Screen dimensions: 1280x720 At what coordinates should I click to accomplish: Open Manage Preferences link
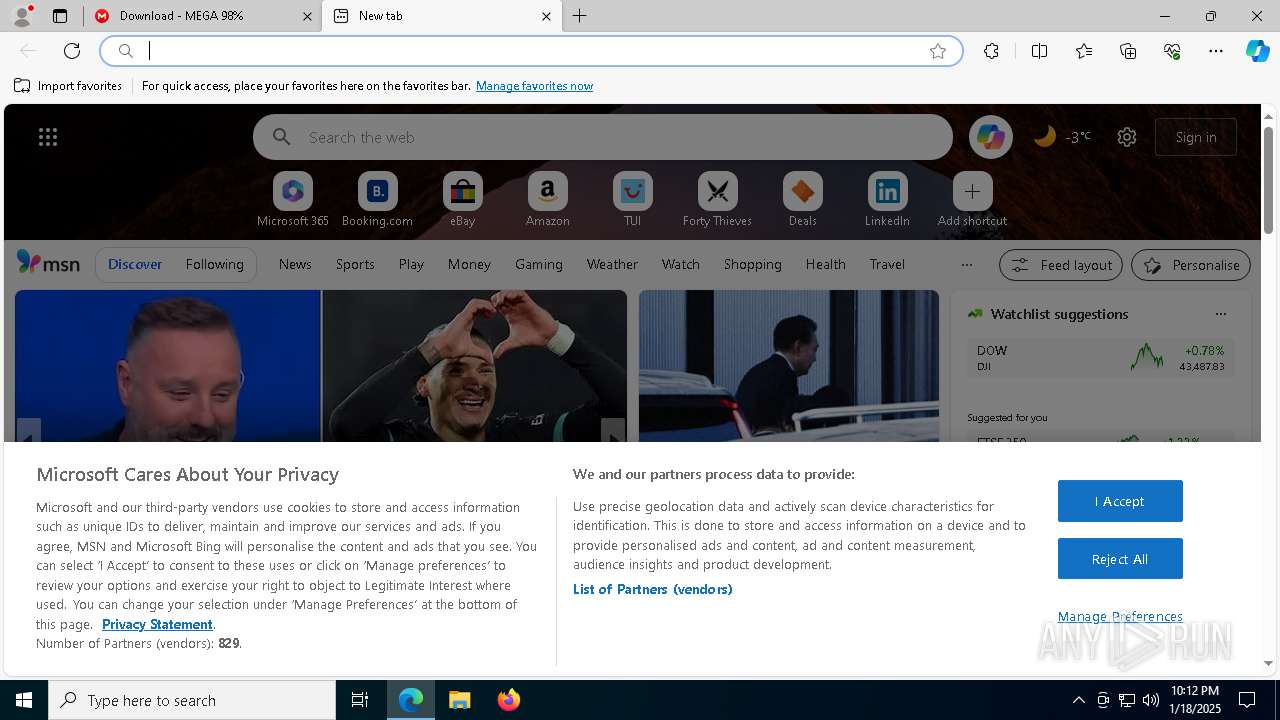(x=1120, y=616)
